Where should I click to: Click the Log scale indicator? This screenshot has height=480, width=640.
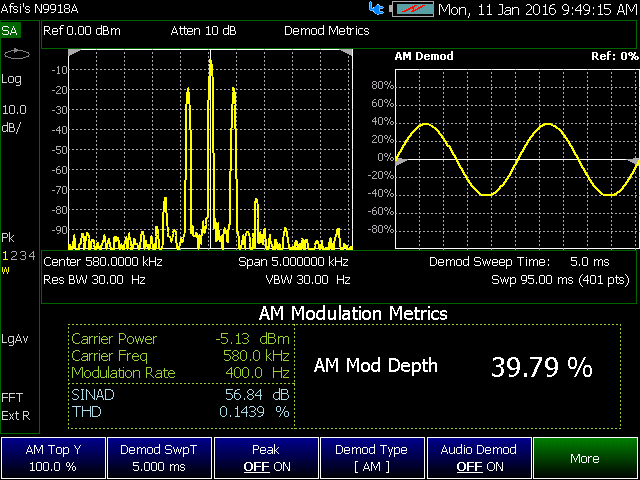[11, 80]
